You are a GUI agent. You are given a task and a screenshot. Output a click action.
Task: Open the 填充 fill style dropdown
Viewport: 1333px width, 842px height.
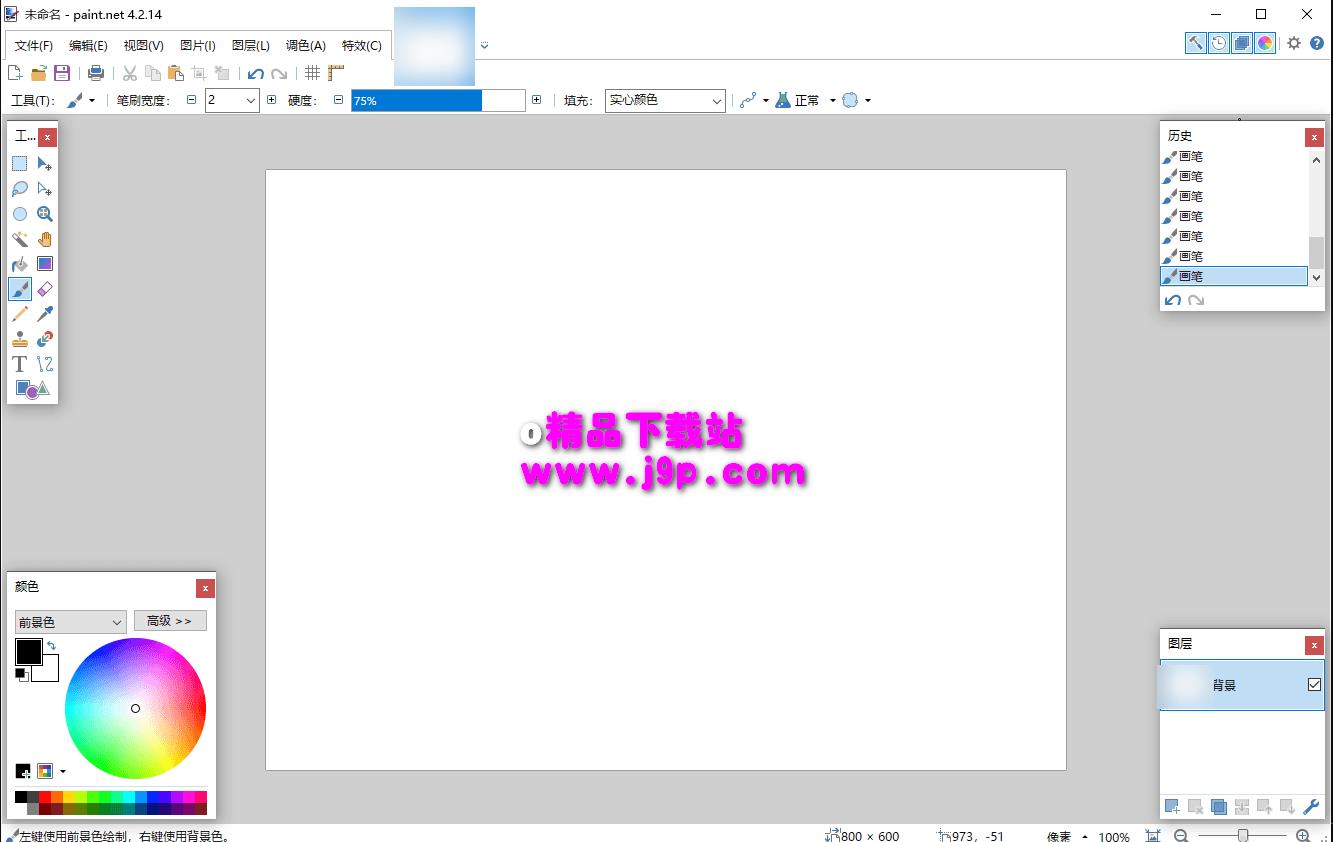(665, 100)
